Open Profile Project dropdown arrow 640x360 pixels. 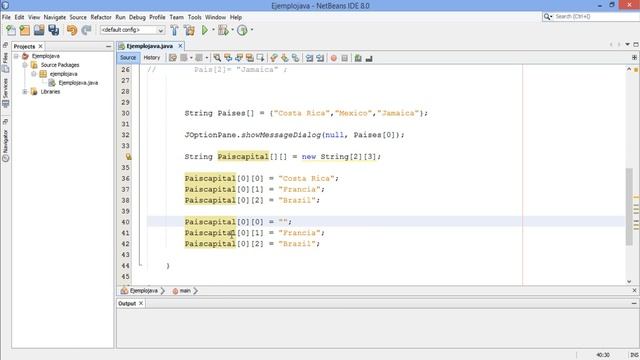pyautogui.click(x=251, y=30)
